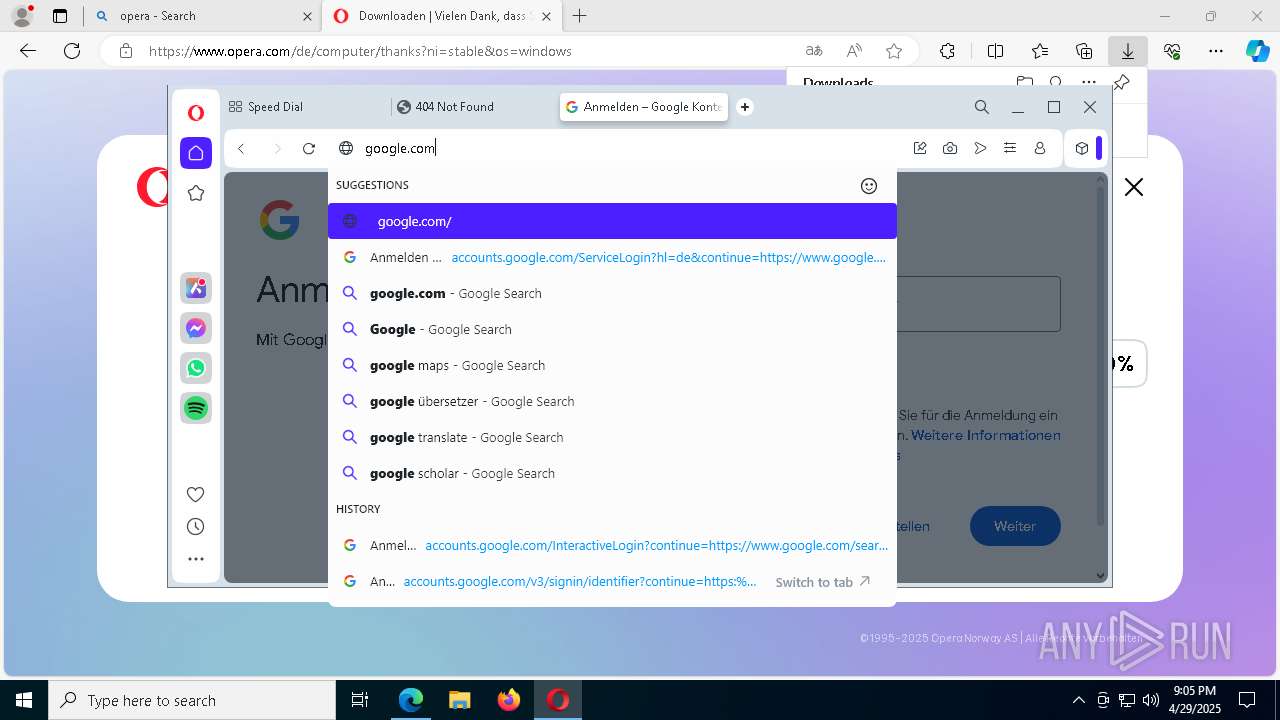The image size is (1280, 720).
Task: Select the google.com/ top suggestion
Action: coord(612,221)
